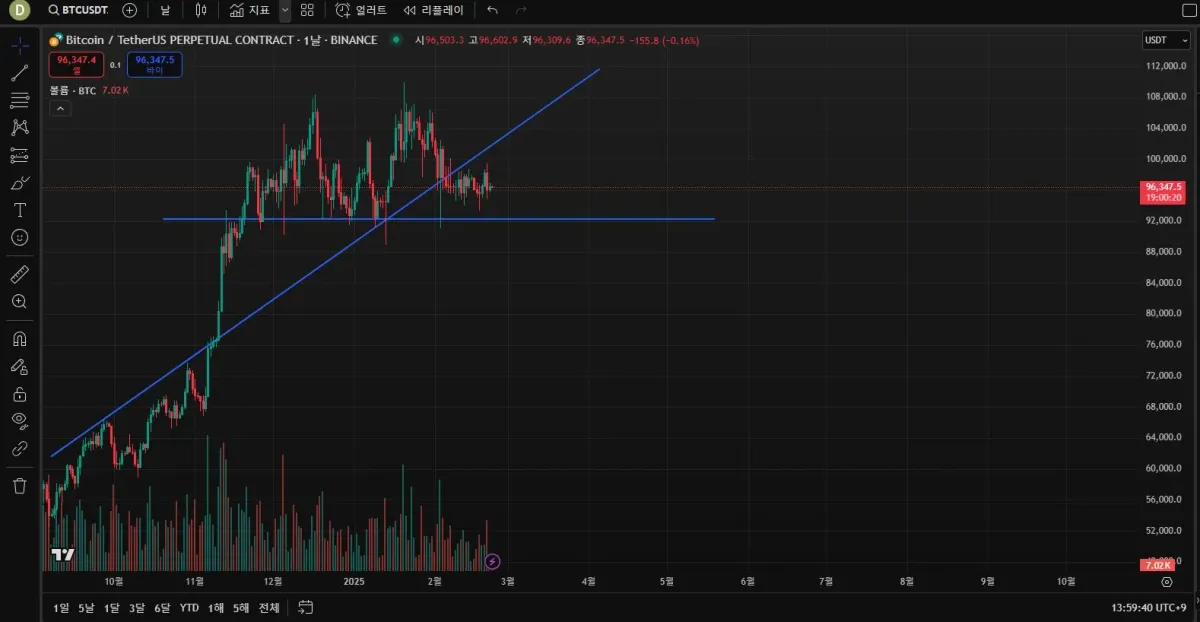Expand the indicator favorites dropdown arrow
Viewport: 1200px width, 622px height.
click(285, 10)
